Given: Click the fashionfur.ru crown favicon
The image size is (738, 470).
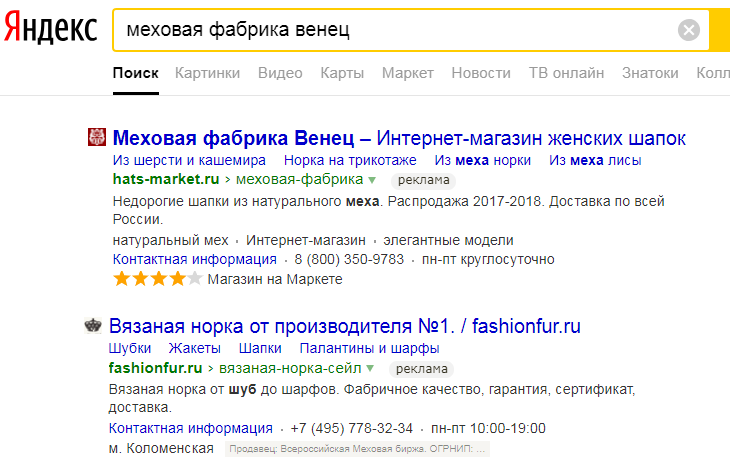Looking at the screenshot, I should tap(93, 325).
